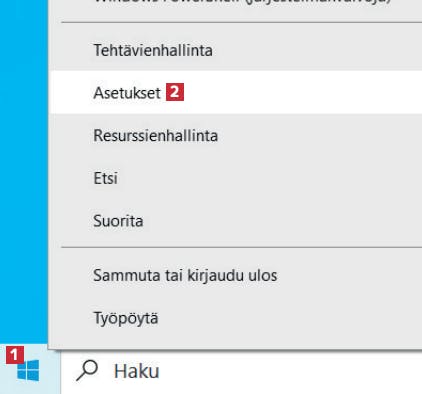Screen dimensions: 422x394
Task: Click into the Haku search field
Action: tap(242, 371)
